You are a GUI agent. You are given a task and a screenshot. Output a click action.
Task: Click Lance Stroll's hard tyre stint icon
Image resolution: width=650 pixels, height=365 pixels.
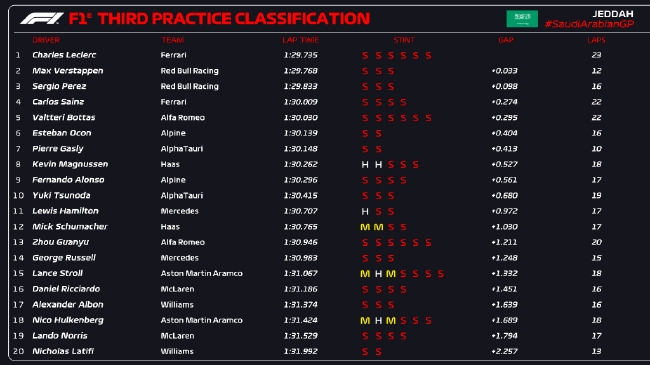point(378,274)
